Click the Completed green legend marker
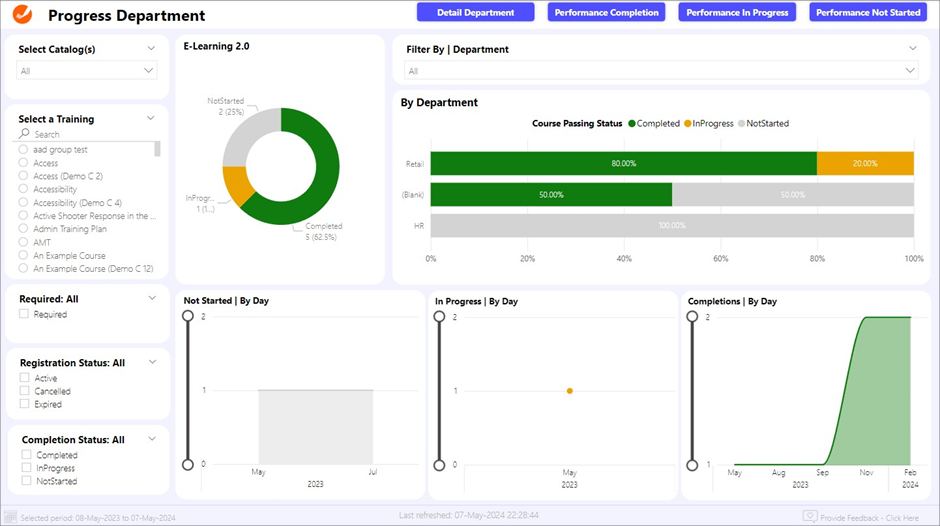Screen dimensions: 940x526 (x=632, y=124)
